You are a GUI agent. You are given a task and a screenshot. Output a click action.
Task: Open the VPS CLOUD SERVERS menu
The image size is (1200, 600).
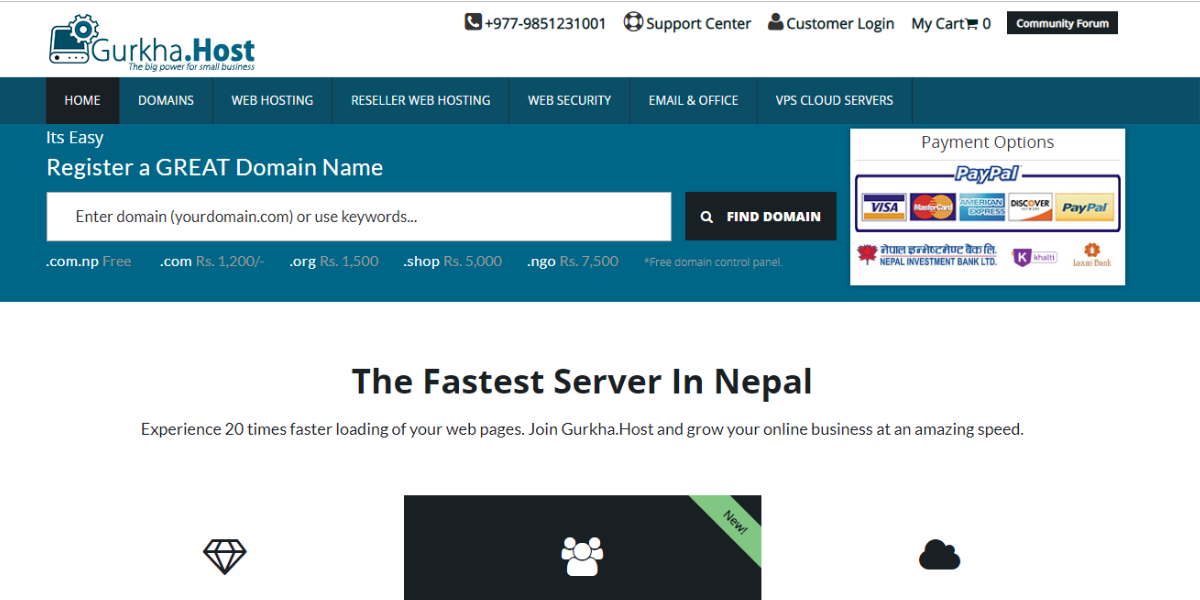pyautogui.click(x=835, y=100)
